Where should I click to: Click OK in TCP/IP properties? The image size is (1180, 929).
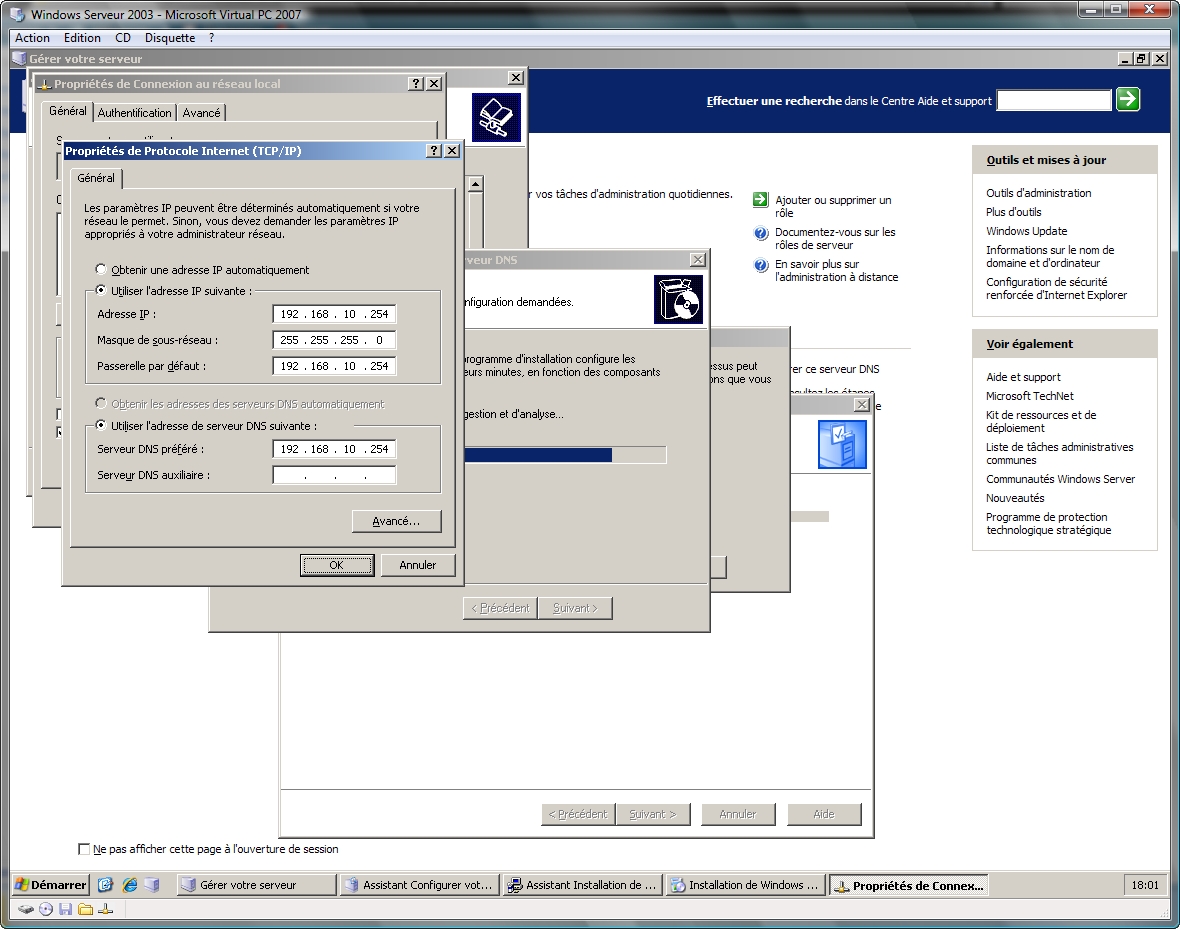tap(336, 565)
